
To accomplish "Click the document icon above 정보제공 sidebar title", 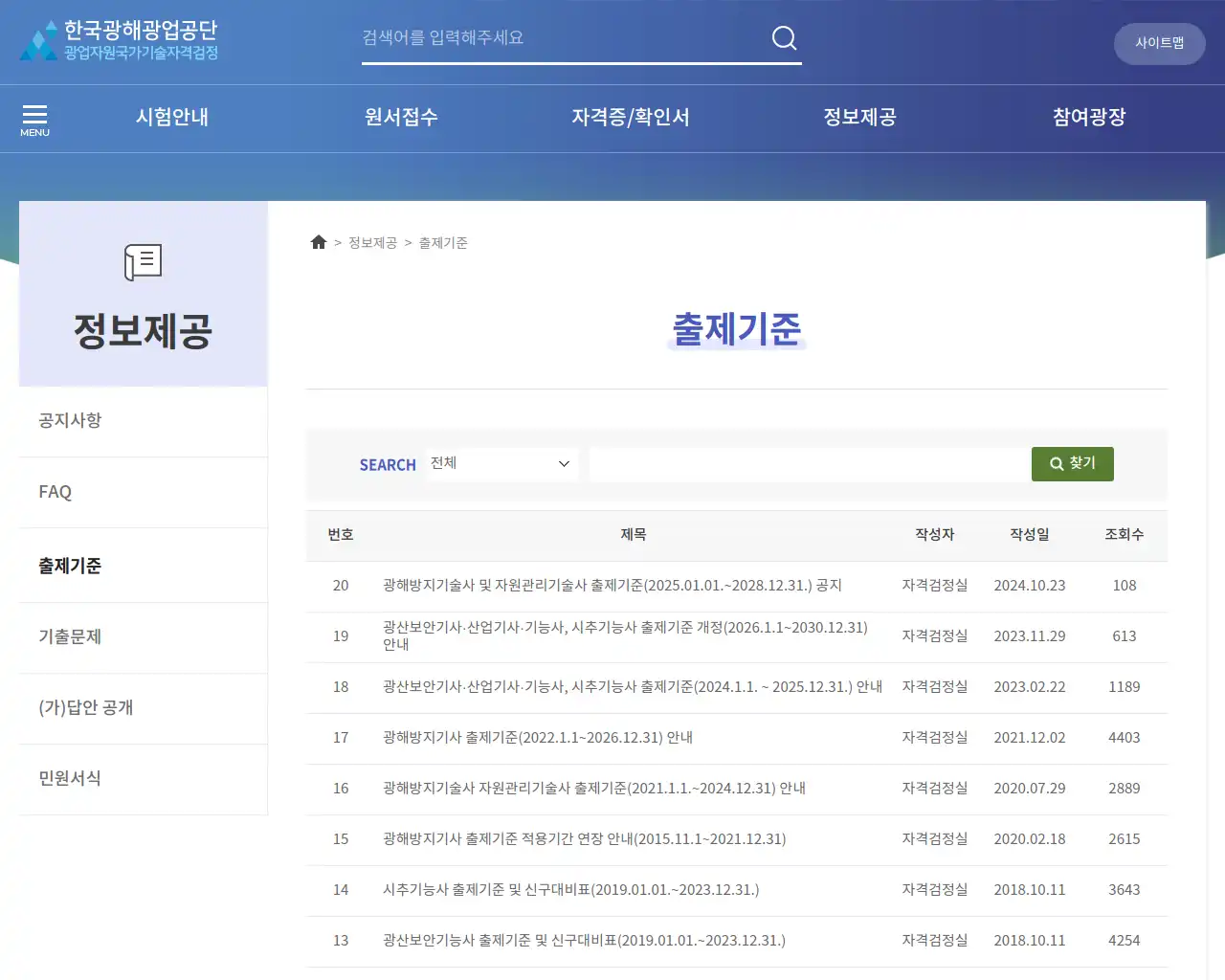I will pyautogui.click(x=143, y=261).
